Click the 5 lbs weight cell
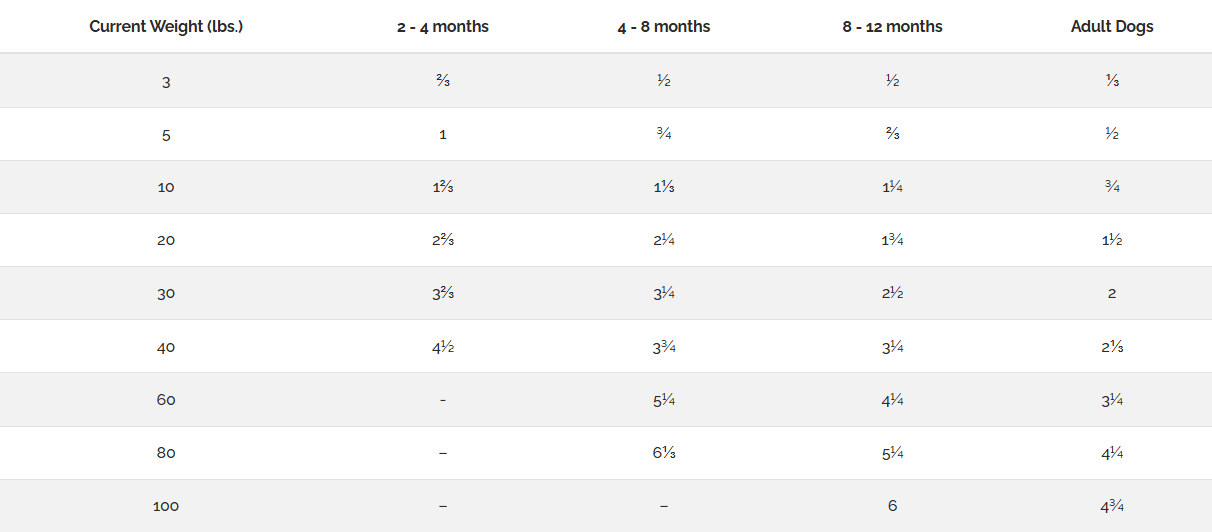The width and height of the screenshot is (1212, 532). click(x=166, y=134)
